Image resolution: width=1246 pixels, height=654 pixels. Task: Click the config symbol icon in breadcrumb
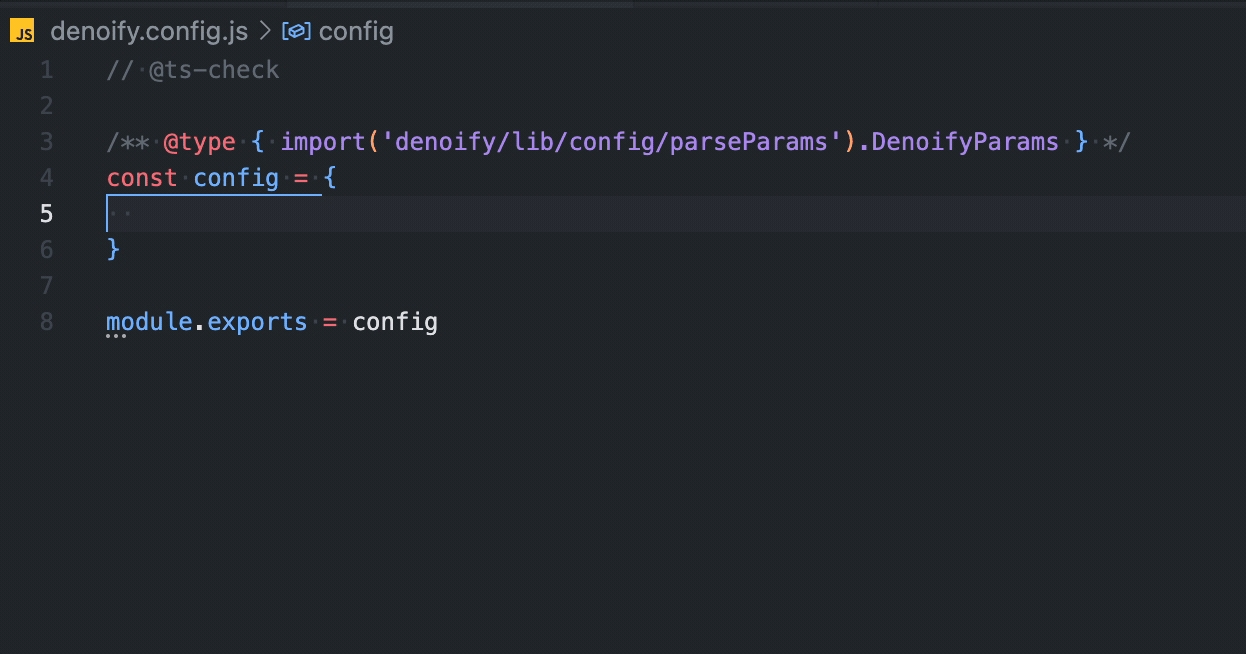point(297,32)
